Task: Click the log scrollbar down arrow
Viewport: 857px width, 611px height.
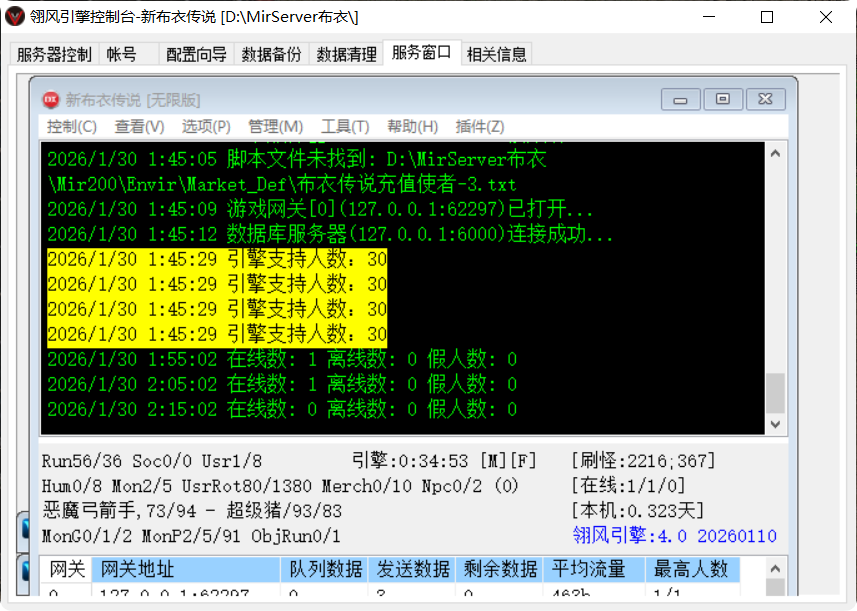Action: [775, 424]
